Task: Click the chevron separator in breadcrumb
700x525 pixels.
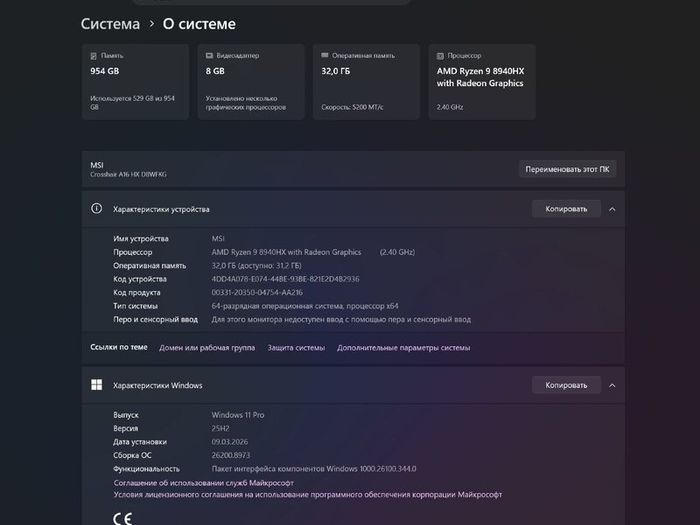Action: pyautogui.click(x=151, y=24)
